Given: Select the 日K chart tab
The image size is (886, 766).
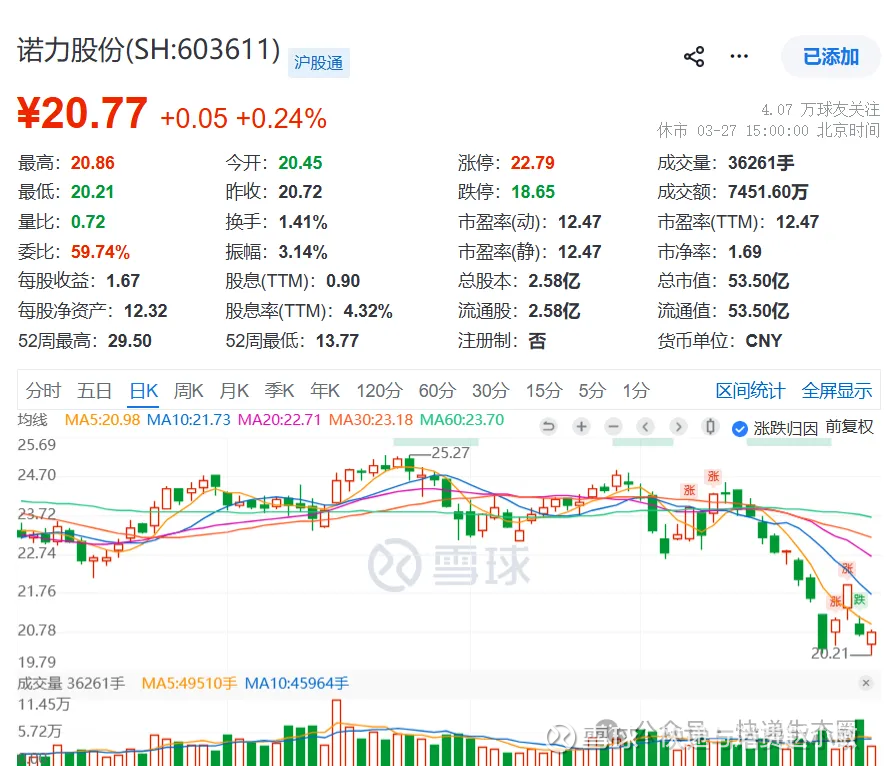Looking at the screenshot, I should coord(144,390).
